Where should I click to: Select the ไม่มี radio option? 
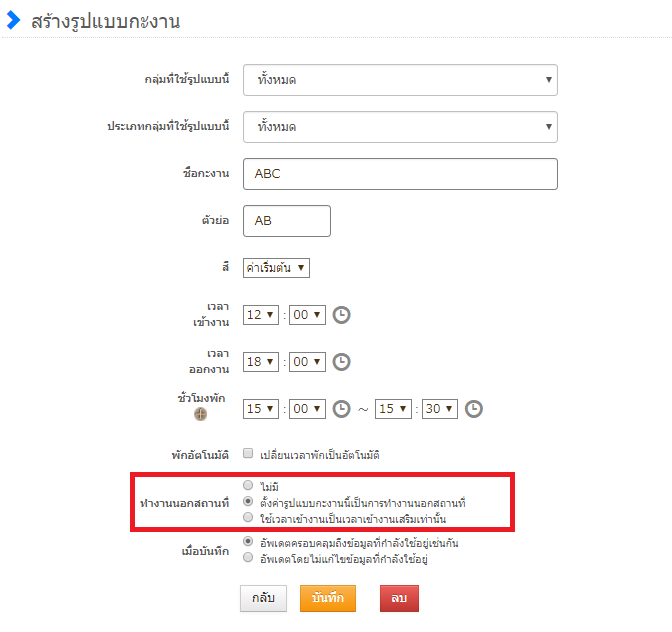click(x=248, y=485)
